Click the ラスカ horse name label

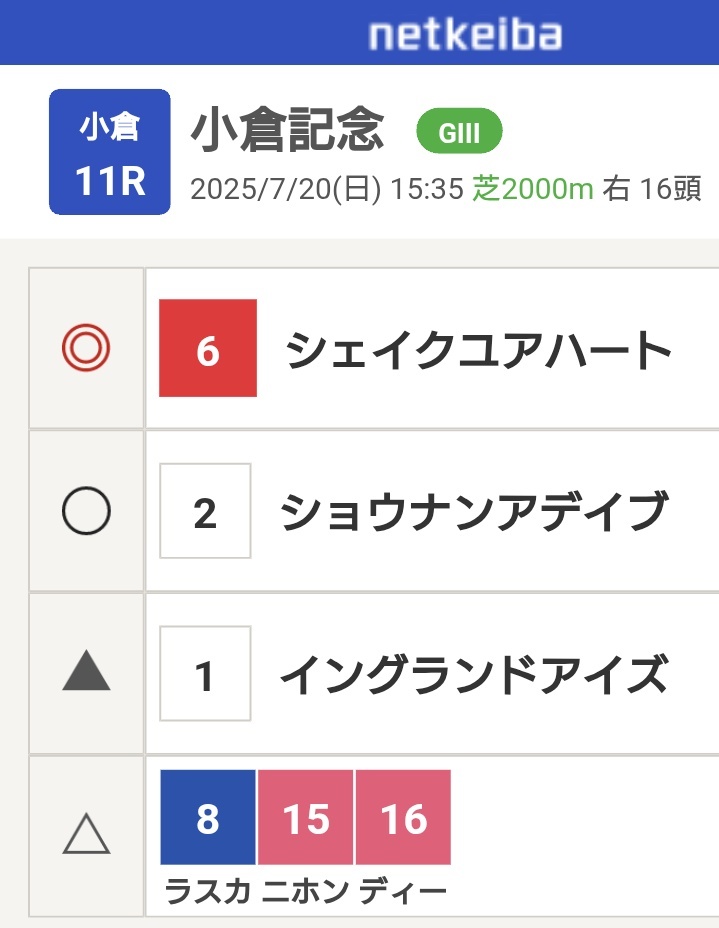click(x=208, y=891)
